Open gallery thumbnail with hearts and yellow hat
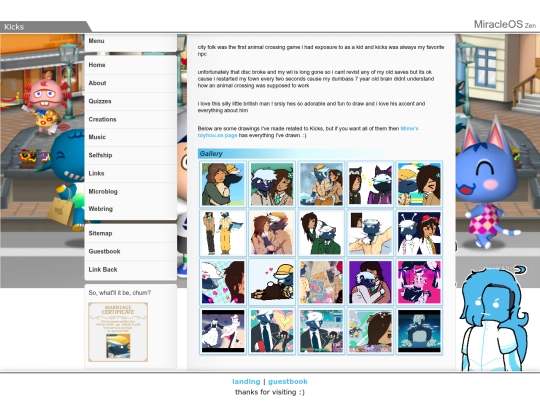540x405 pixels. coord(272,282)
